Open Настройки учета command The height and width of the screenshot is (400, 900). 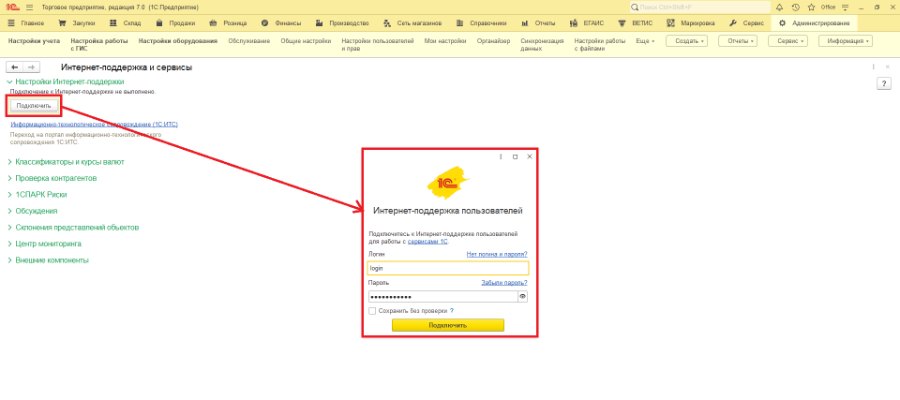click(x=34, y=41)
